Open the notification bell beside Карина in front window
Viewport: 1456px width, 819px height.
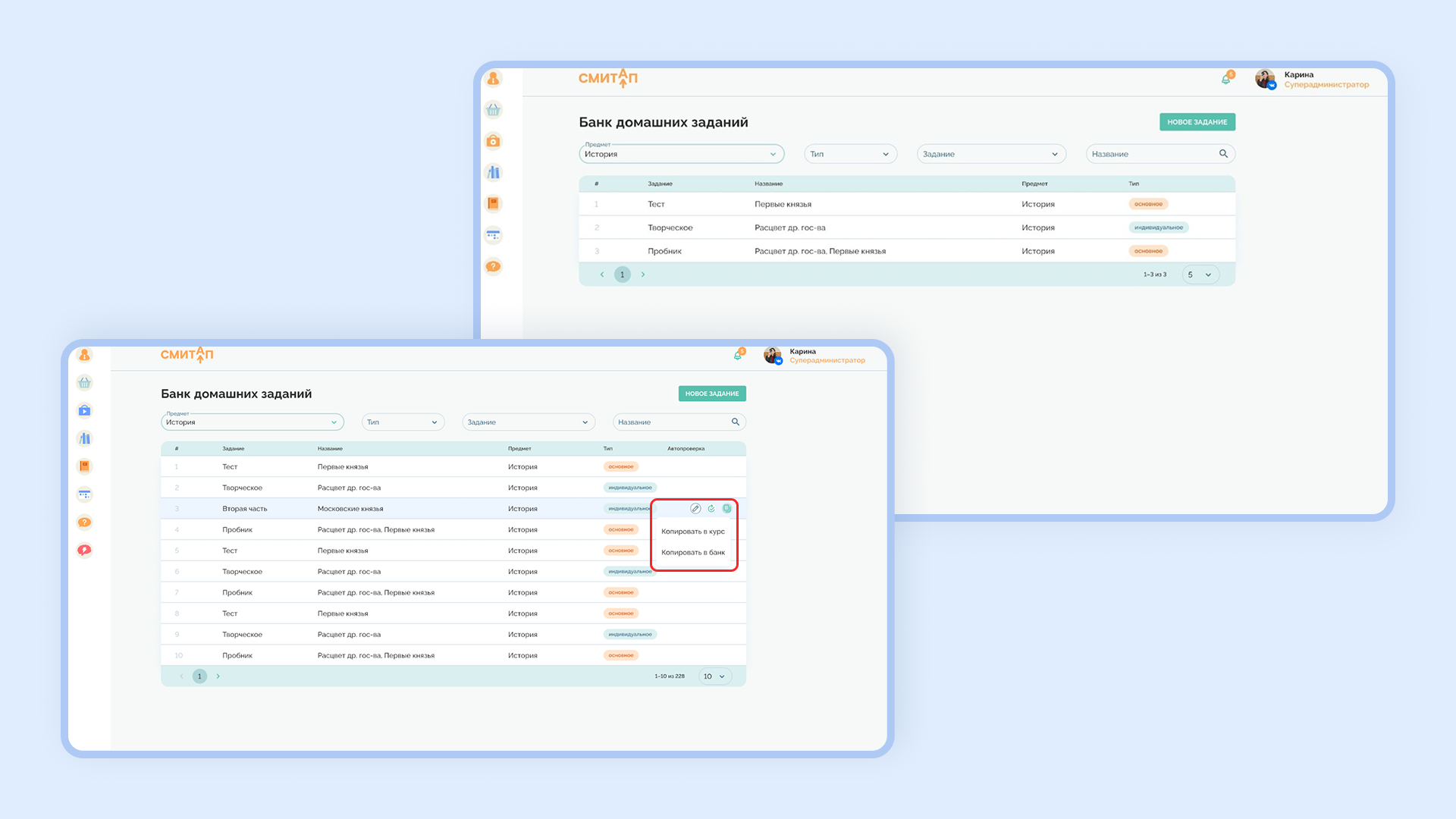point(738,355)
